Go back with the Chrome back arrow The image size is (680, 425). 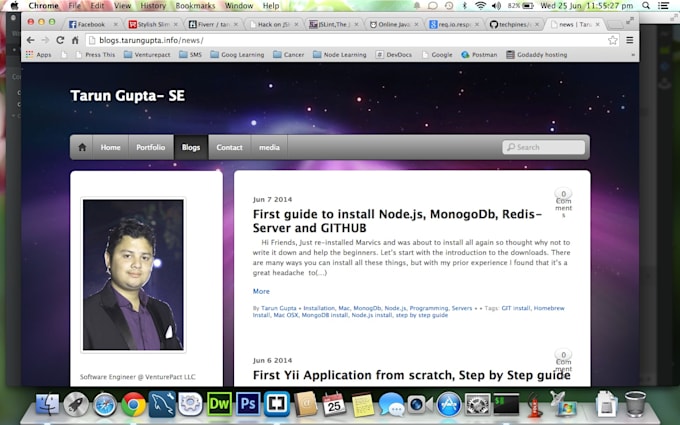30,40
